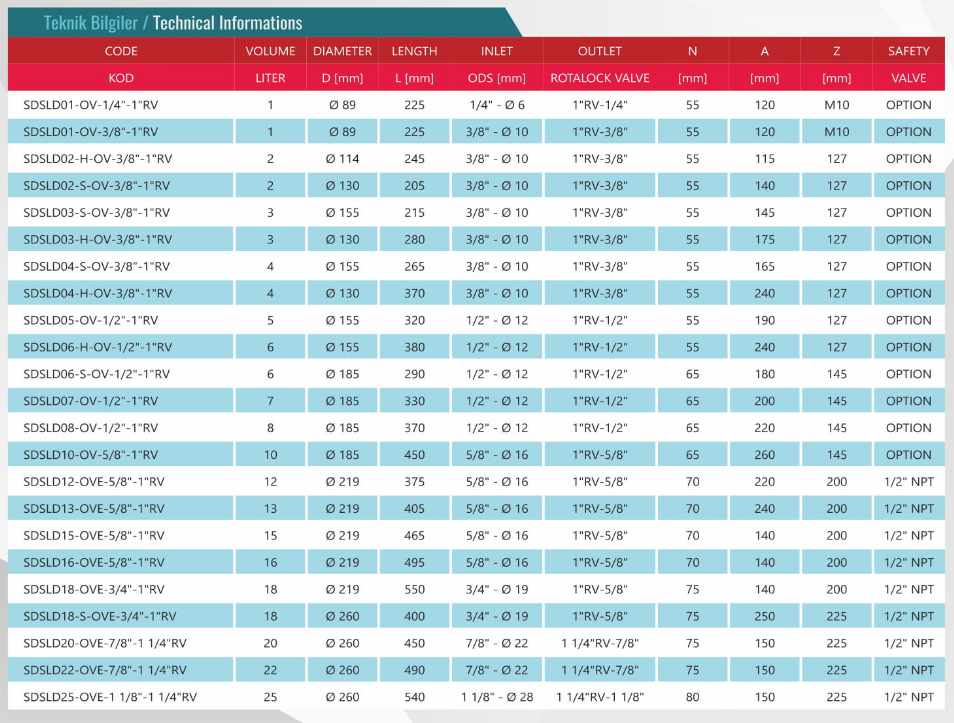Click length value 550

click(x=414, y=589)
